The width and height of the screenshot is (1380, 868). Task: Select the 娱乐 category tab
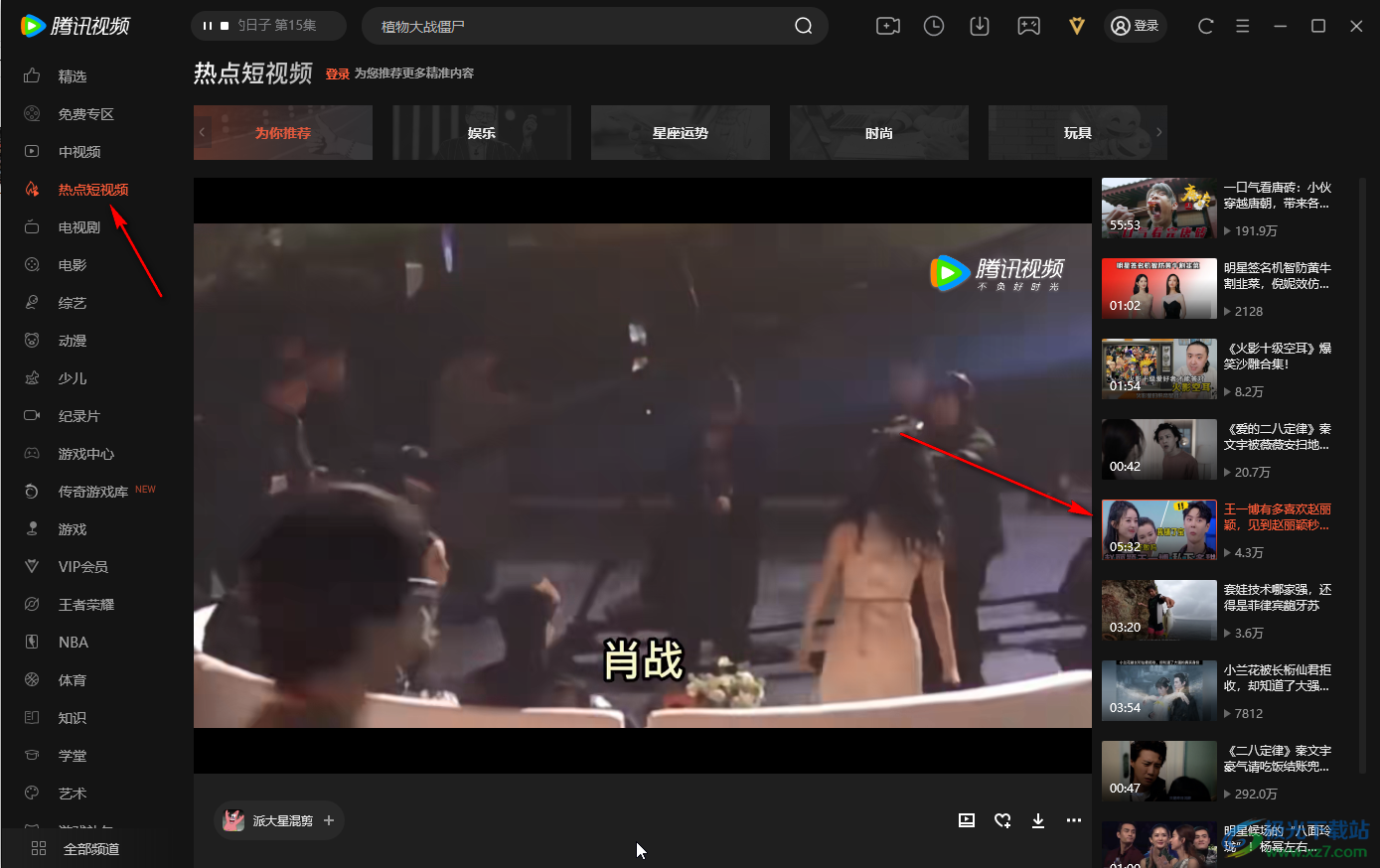482,133
